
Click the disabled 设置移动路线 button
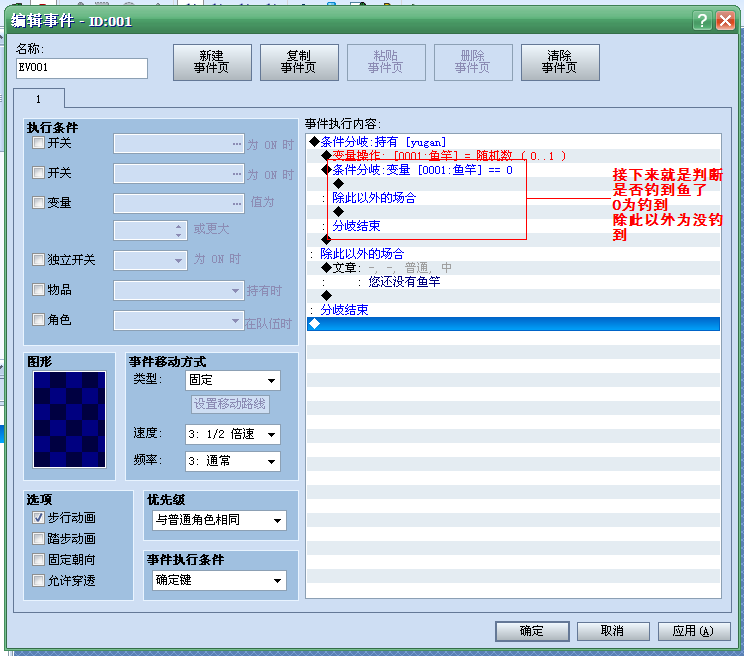pyautogui.click(x=230, y=404)
